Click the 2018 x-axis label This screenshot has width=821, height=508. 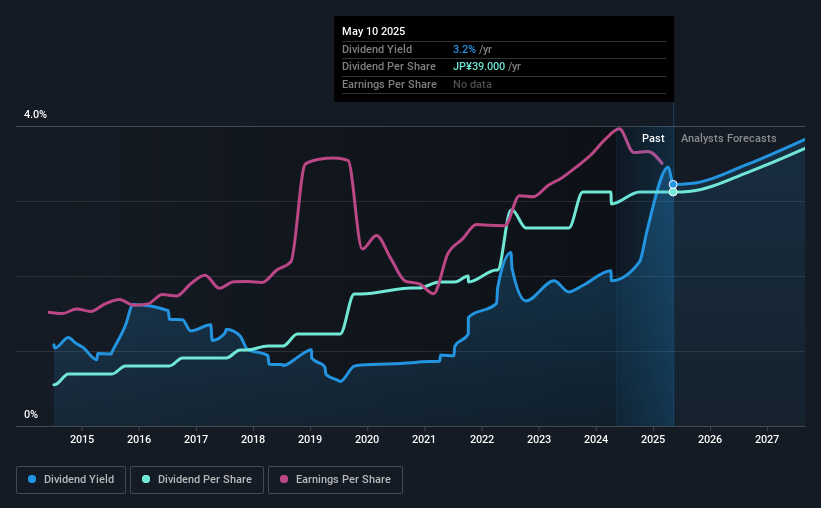pos(253,439)
